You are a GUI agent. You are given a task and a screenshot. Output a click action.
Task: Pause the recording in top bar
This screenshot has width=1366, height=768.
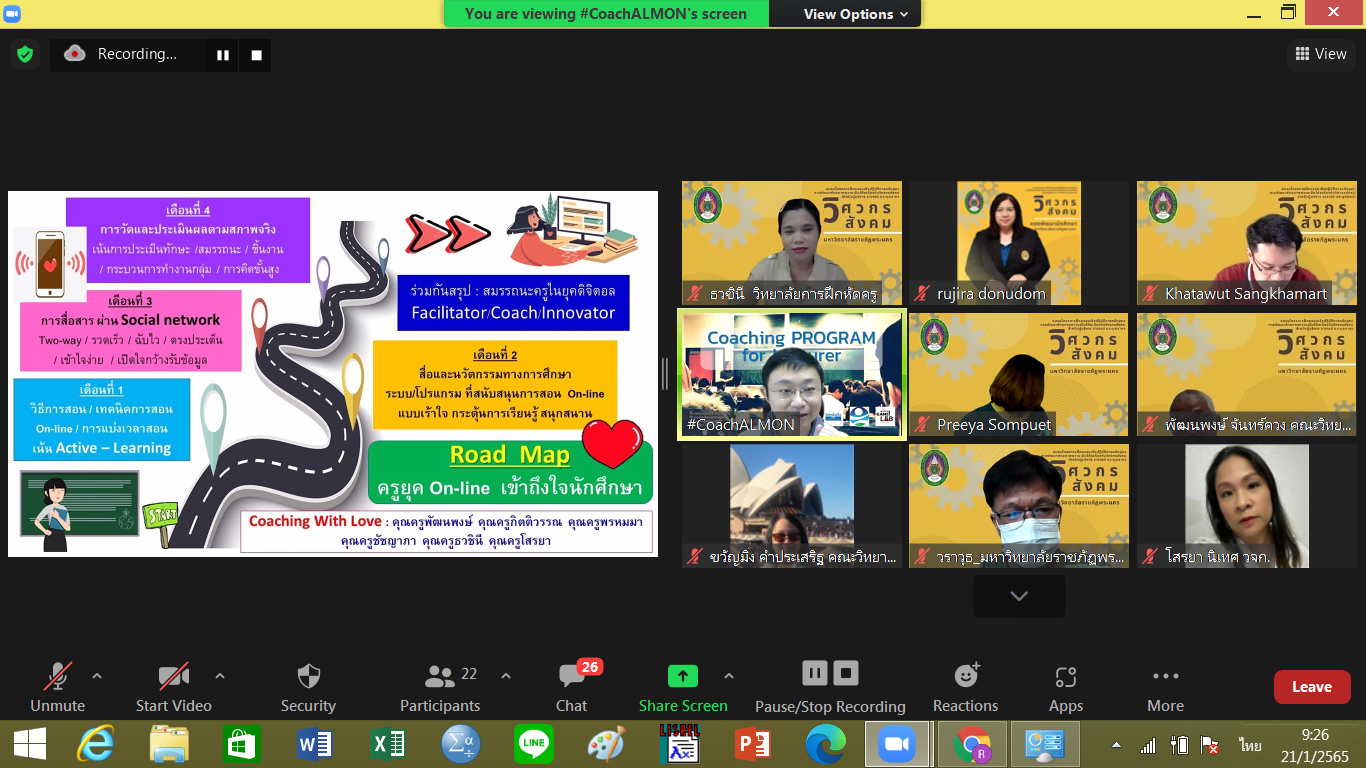(223, 55)
